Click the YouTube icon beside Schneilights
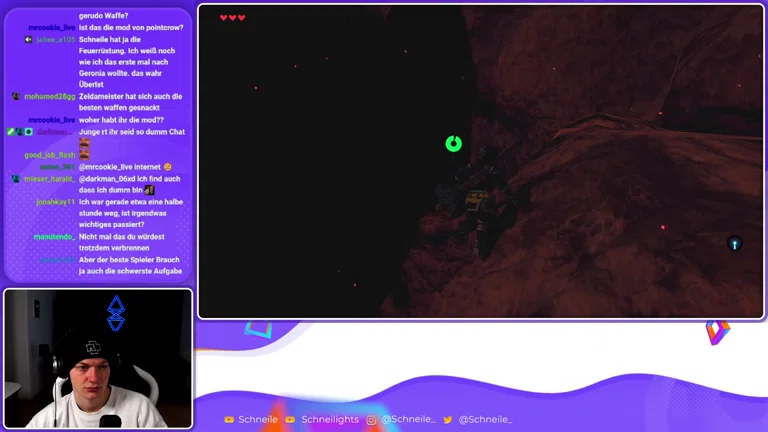This screenshot has width=768, height=432. tap(290, 420)
